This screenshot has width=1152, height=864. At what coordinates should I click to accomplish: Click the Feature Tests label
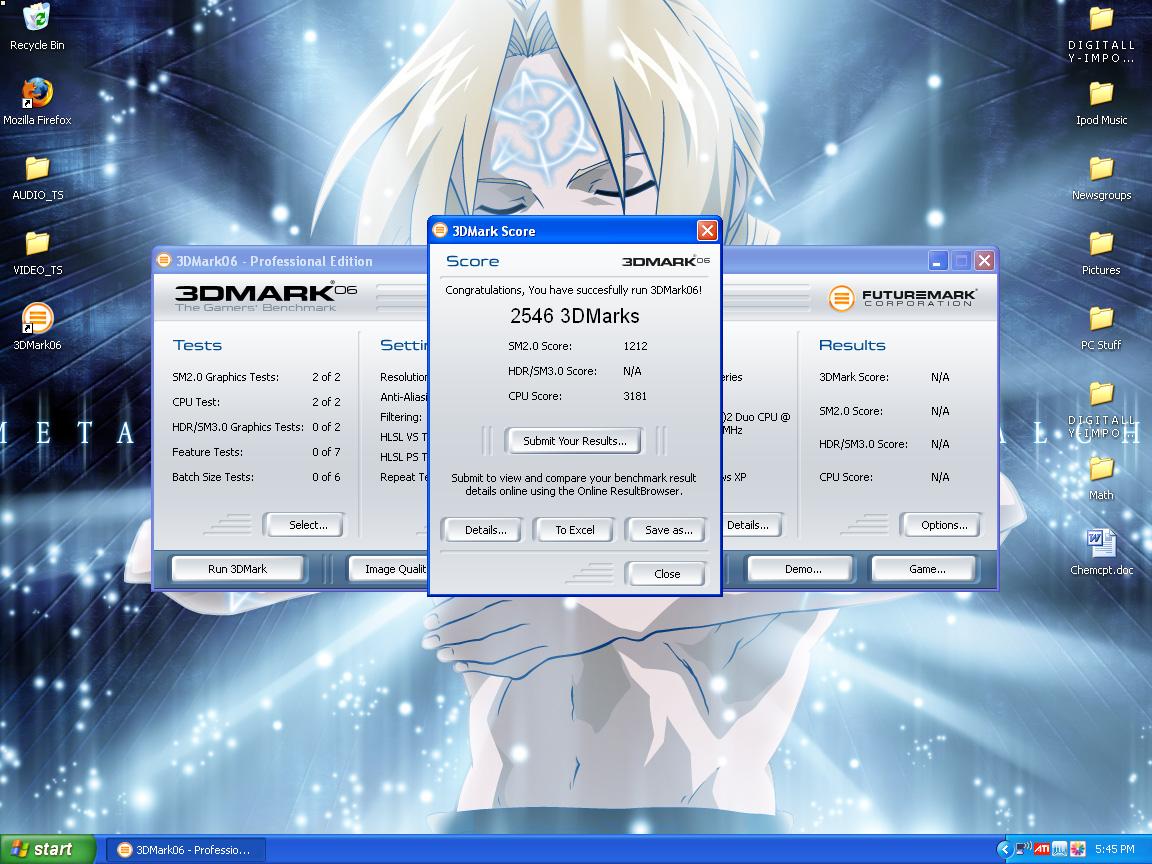[207, 452]
